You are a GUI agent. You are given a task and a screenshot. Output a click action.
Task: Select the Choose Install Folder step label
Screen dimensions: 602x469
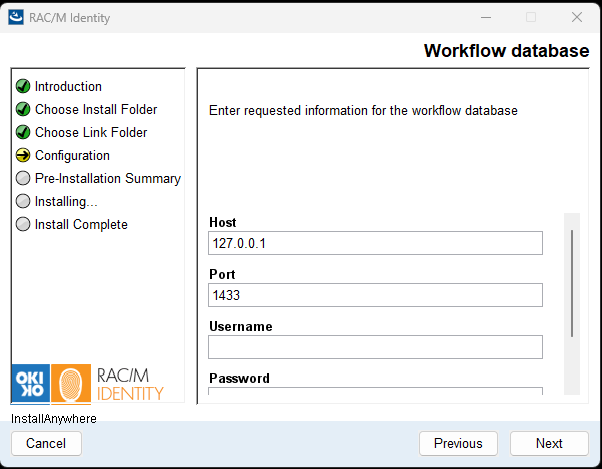[x=96, y=109]
